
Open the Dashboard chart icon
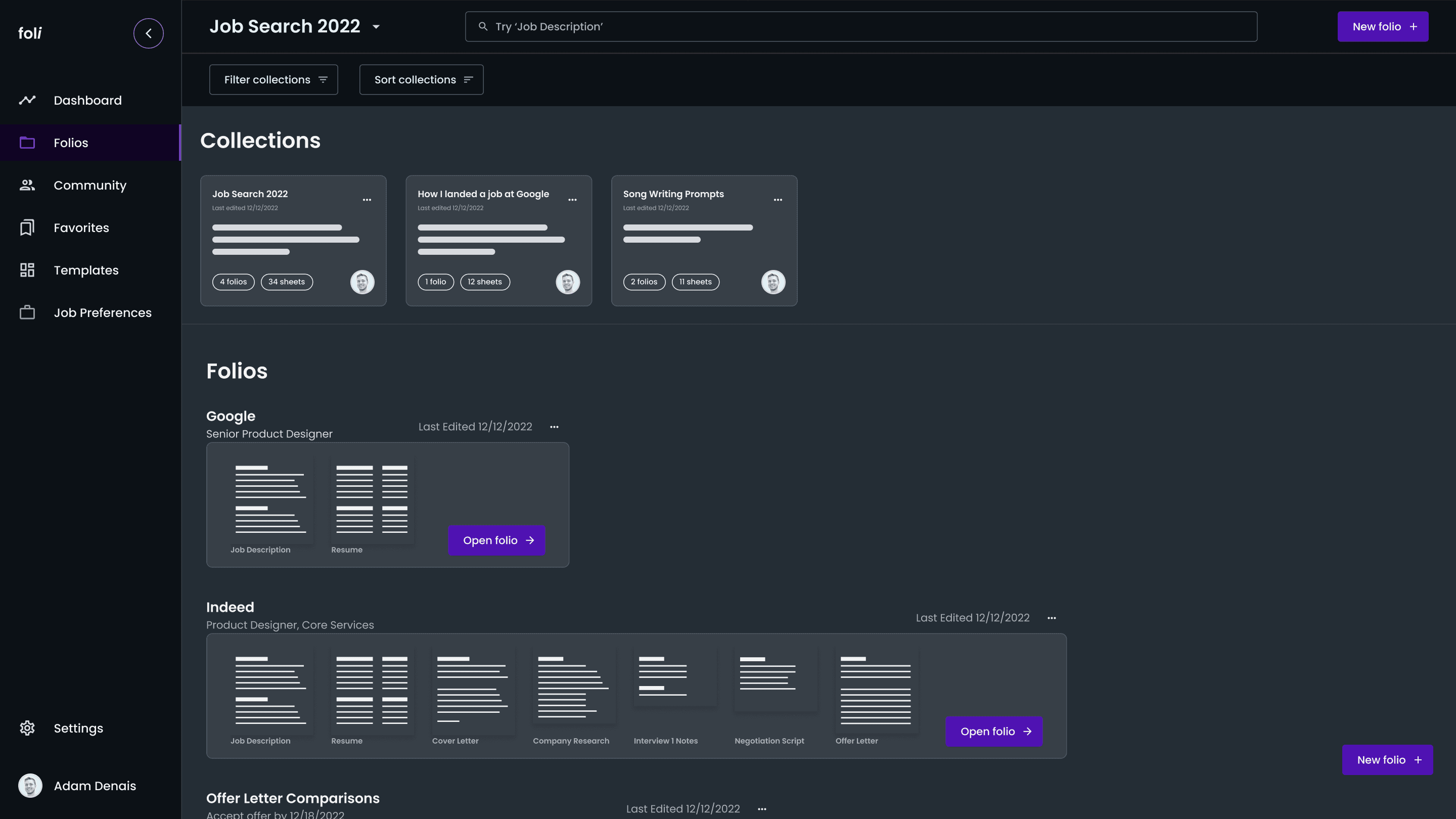(27, 100)
